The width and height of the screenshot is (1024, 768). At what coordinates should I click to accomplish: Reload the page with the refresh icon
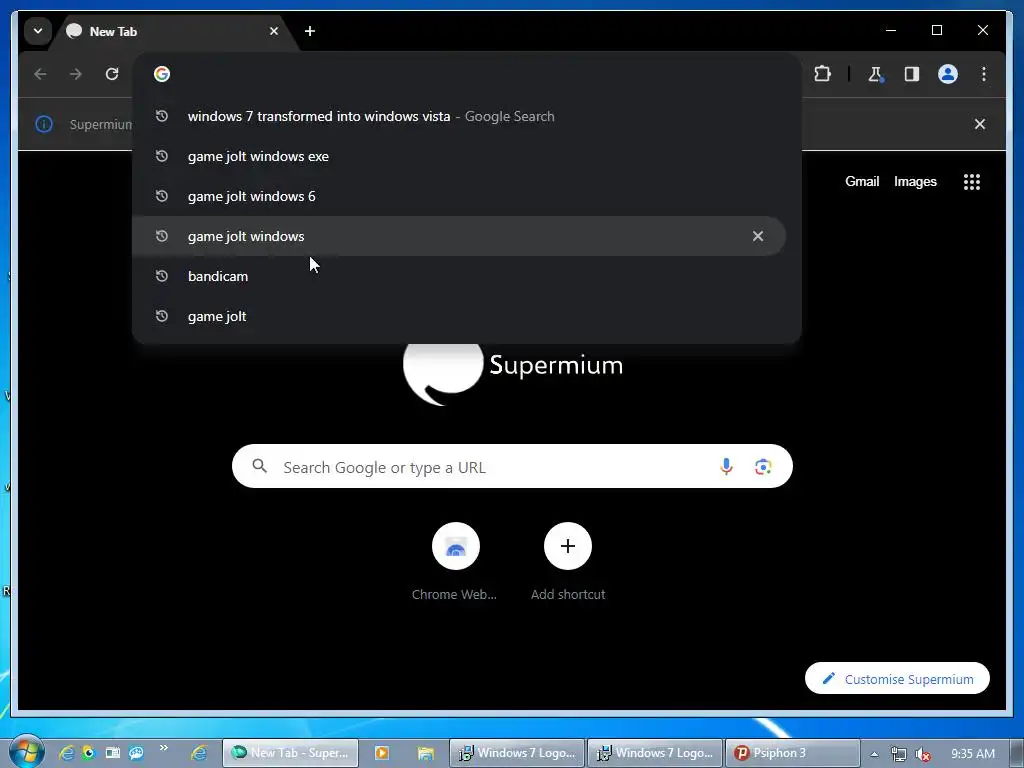point(112,74)
